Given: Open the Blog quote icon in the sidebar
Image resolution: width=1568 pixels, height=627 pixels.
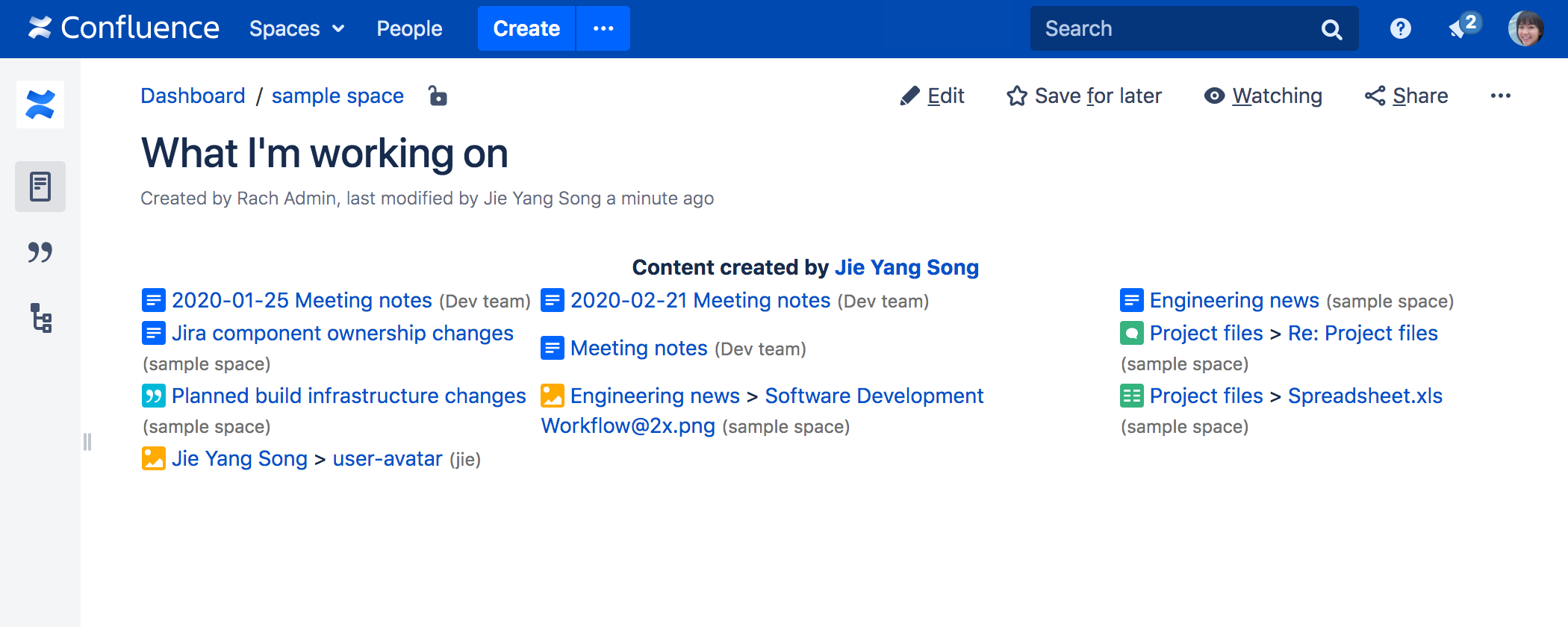Looking at the screenshot, I should tap(40, 252).
